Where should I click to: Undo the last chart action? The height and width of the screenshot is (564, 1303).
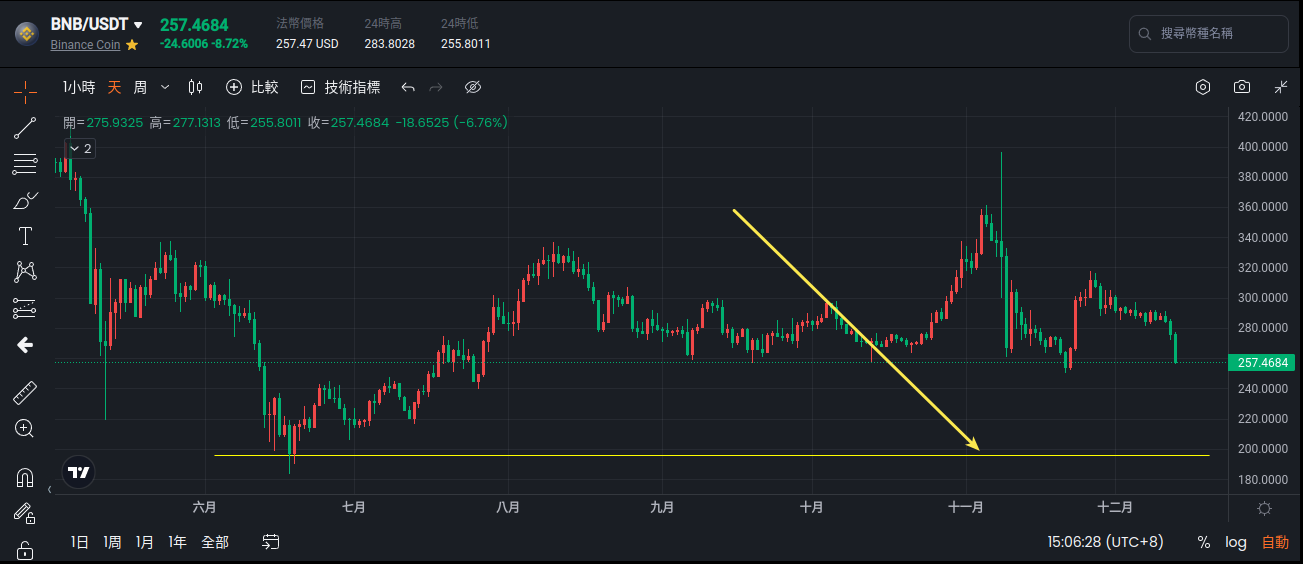tap(407, 87)
